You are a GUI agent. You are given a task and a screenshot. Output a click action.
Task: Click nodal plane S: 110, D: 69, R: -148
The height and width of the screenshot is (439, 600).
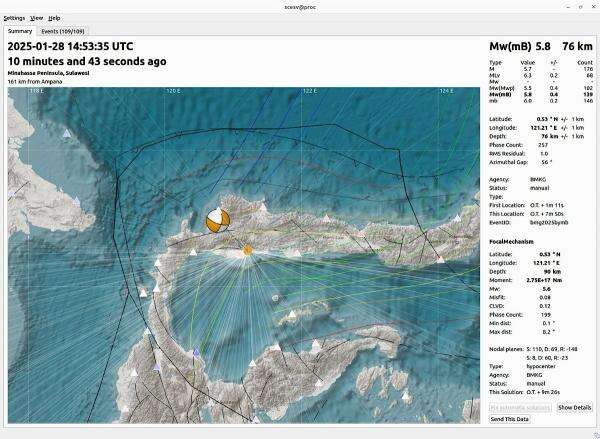(x=552, y=349)
